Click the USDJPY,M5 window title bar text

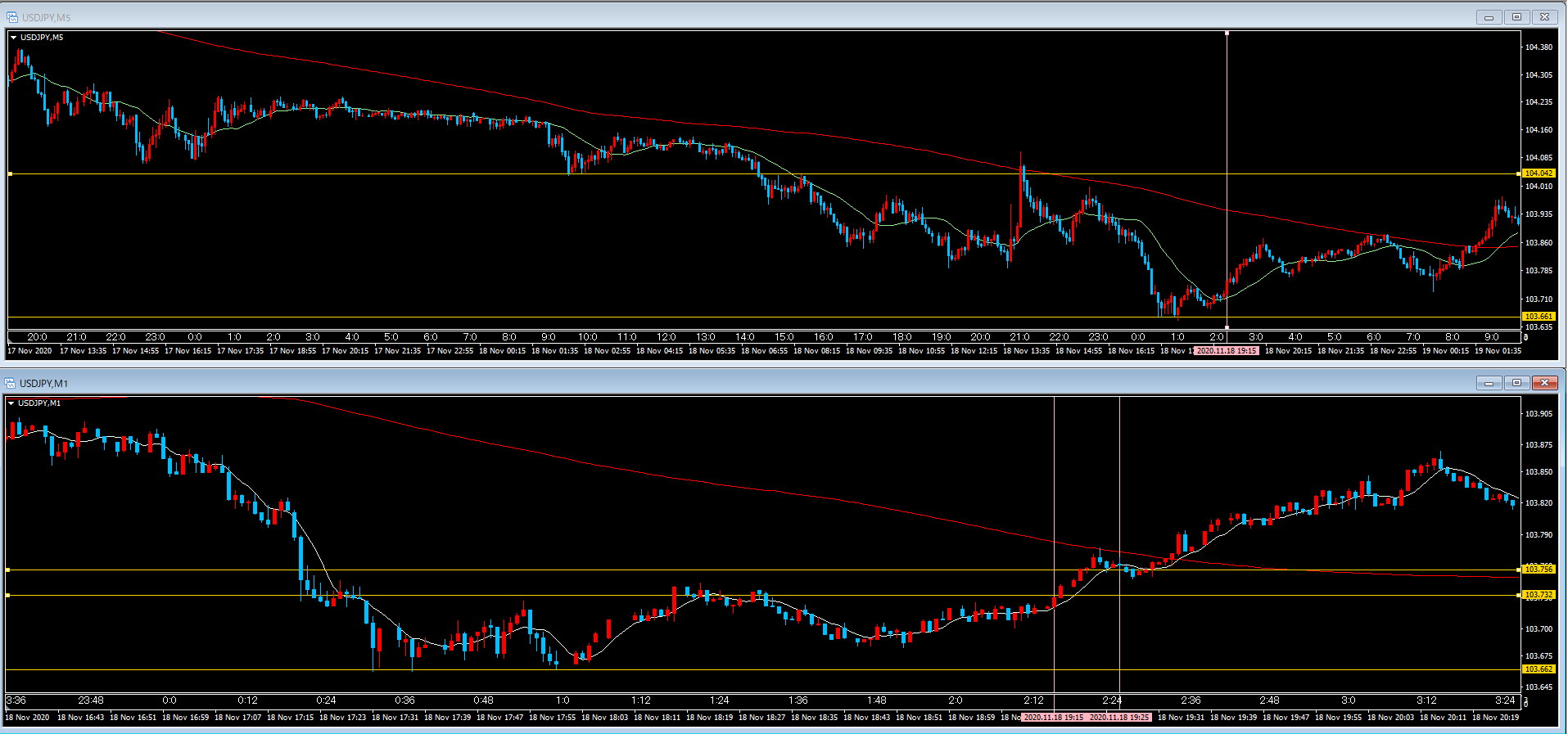(x=46, y=17)
